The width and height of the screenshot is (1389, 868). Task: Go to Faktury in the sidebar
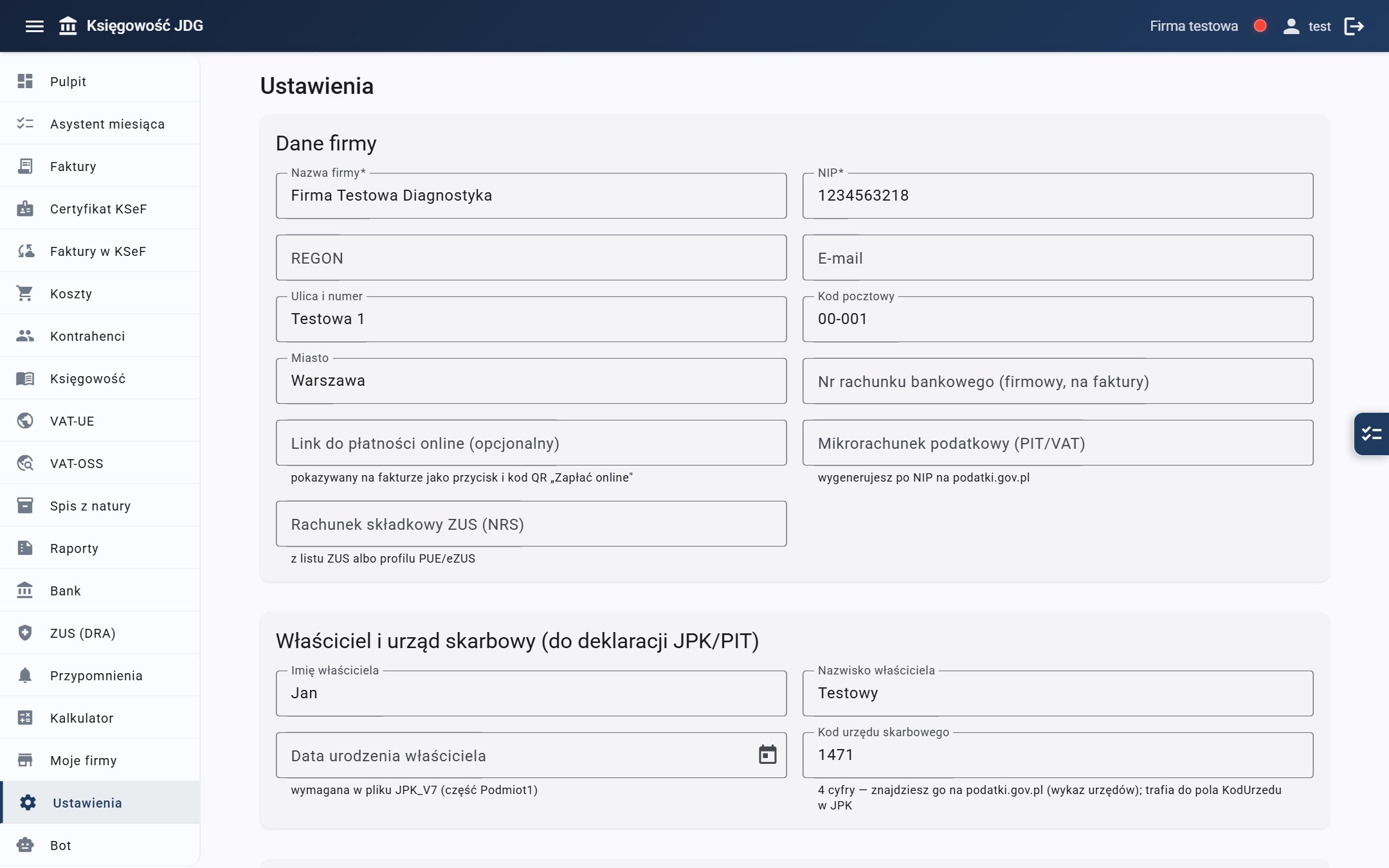100,167
